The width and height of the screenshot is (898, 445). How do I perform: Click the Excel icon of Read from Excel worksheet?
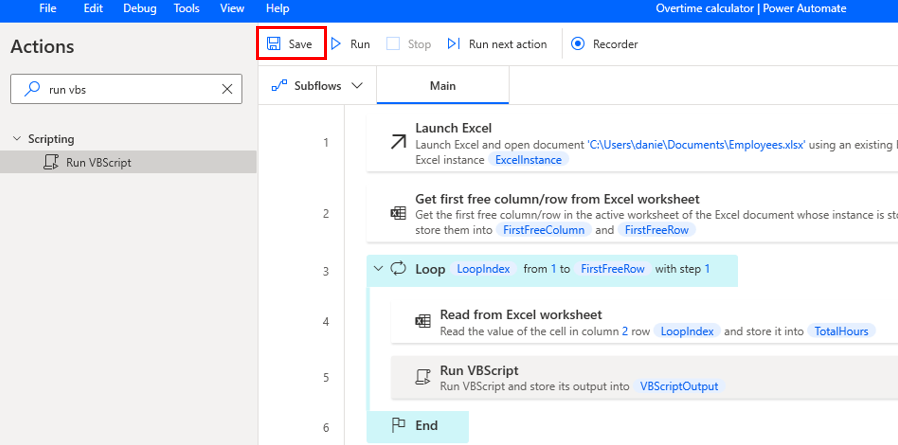point(423,321)
